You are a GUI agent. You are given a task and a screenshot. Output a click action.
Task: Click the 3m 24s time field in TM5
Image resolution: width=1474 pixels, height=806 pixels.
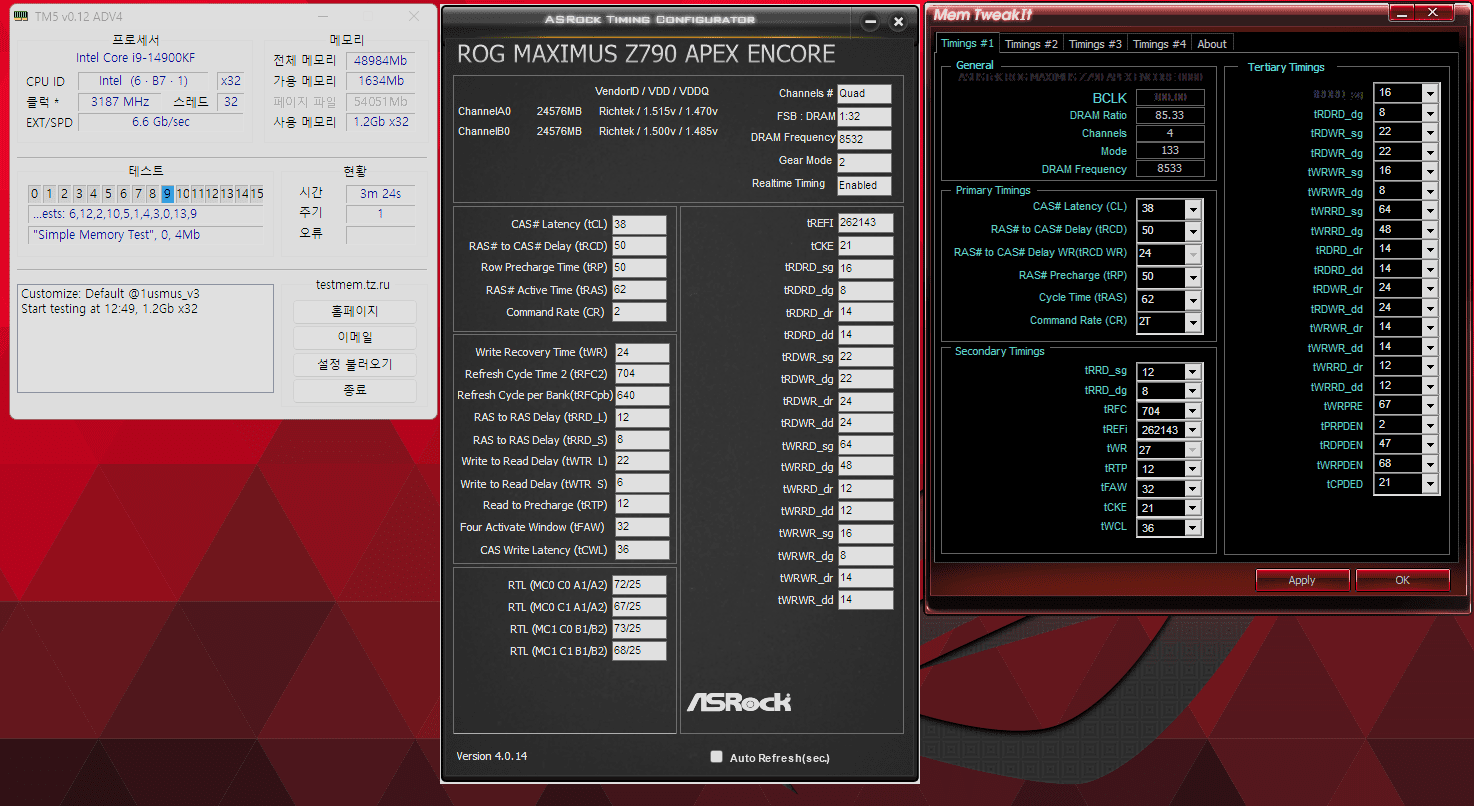(x=380, y=193)
